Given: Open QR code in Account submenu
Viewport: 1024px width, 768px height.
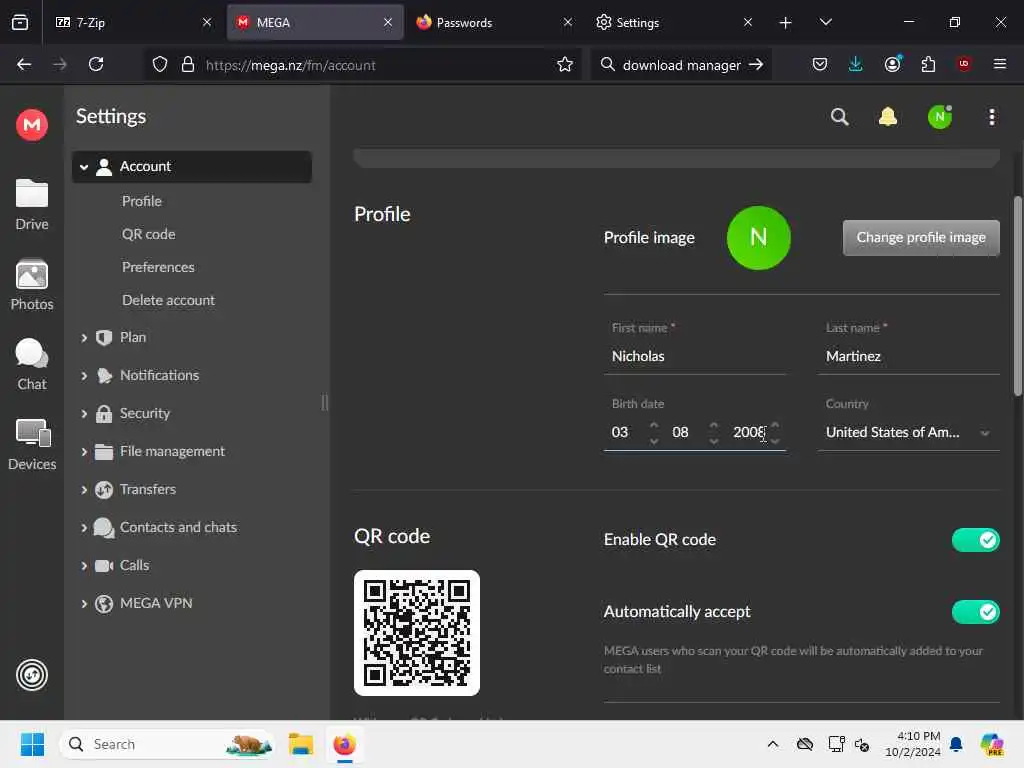Looking at the screenshot, I should (148, 234).
